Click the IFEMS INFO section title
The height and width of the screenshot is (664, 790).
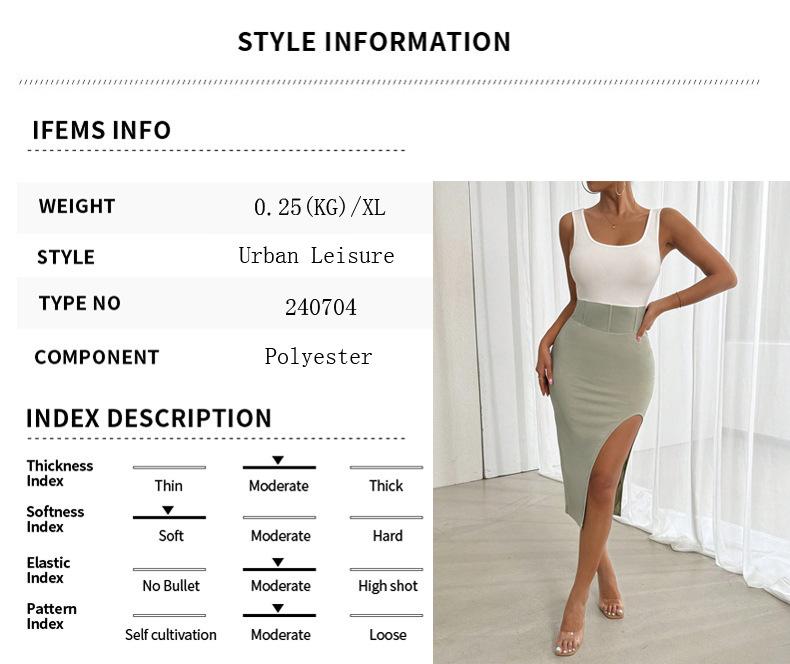point(101,130)
